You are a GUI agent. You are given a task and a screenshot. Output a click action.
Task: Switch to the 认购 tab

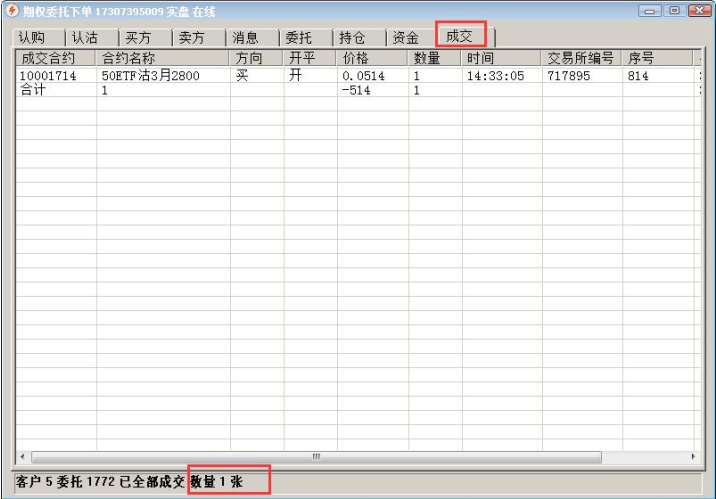(x=32, y=37)
